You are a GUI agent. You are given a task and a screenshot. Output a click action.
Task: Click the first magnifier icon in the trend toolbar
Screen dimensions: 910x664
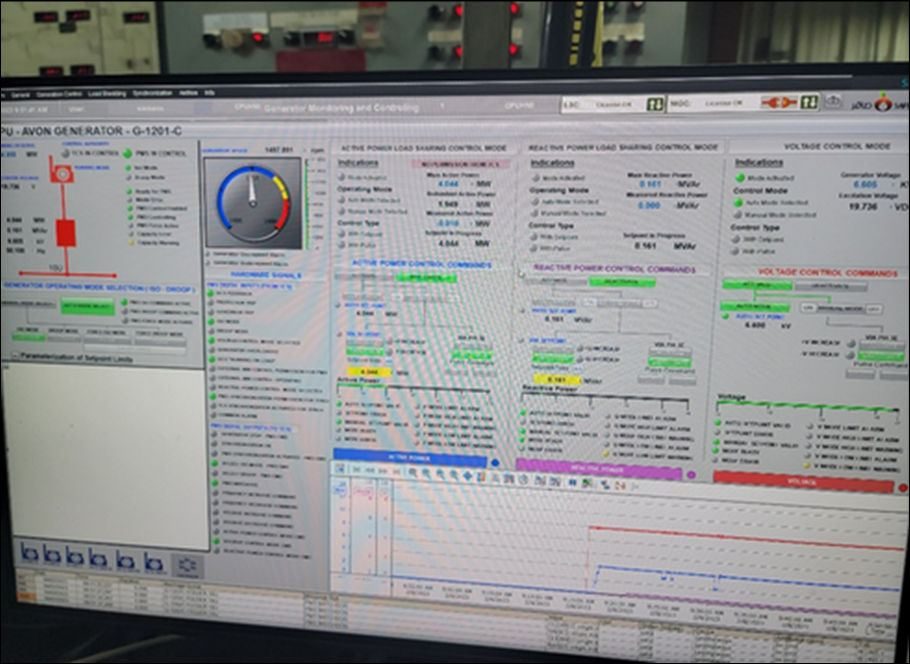pos(414,474)
